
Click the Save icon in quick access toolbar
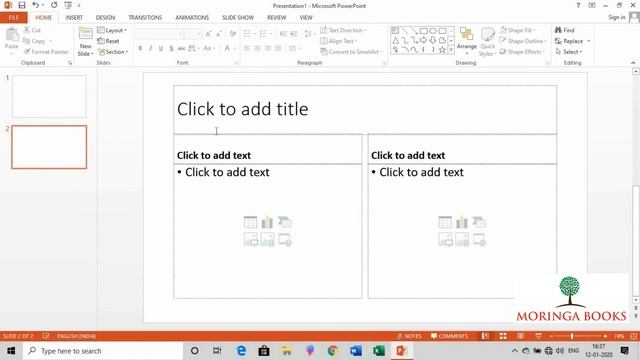tap(22, 5)
